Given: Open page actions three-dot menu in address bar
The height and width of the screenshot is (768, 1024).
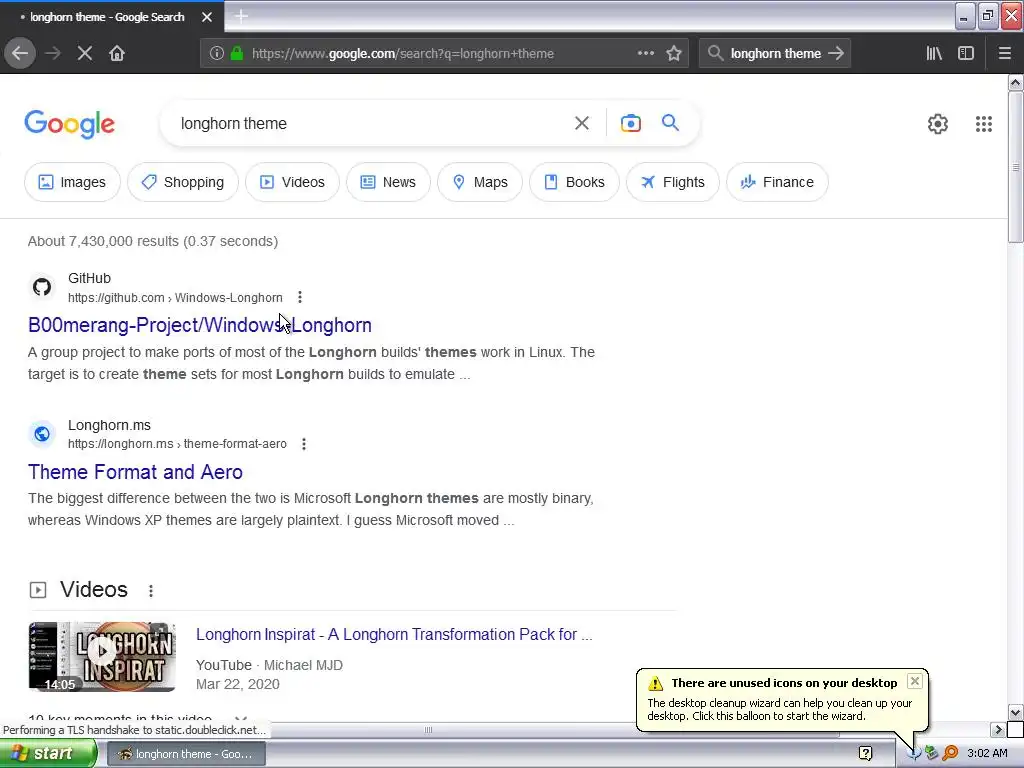Looking at the screenshot, I should tap(645, 54).
